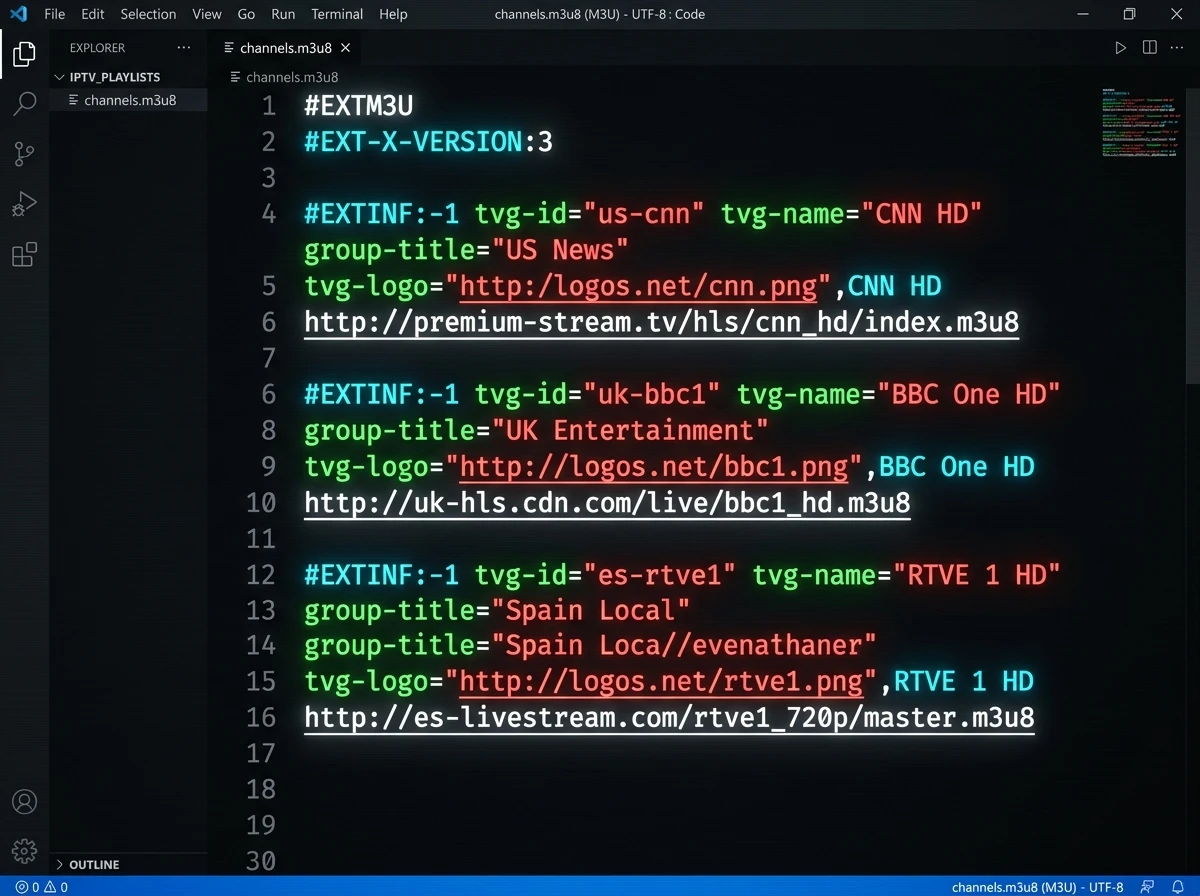Click line number 16 in the gutter
The image size is (1200, 896).
coord(261,718)
